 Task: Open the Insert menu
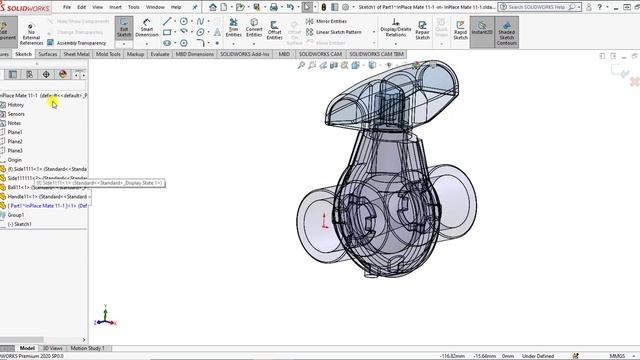pyautogui.click(x=115, y=7)
